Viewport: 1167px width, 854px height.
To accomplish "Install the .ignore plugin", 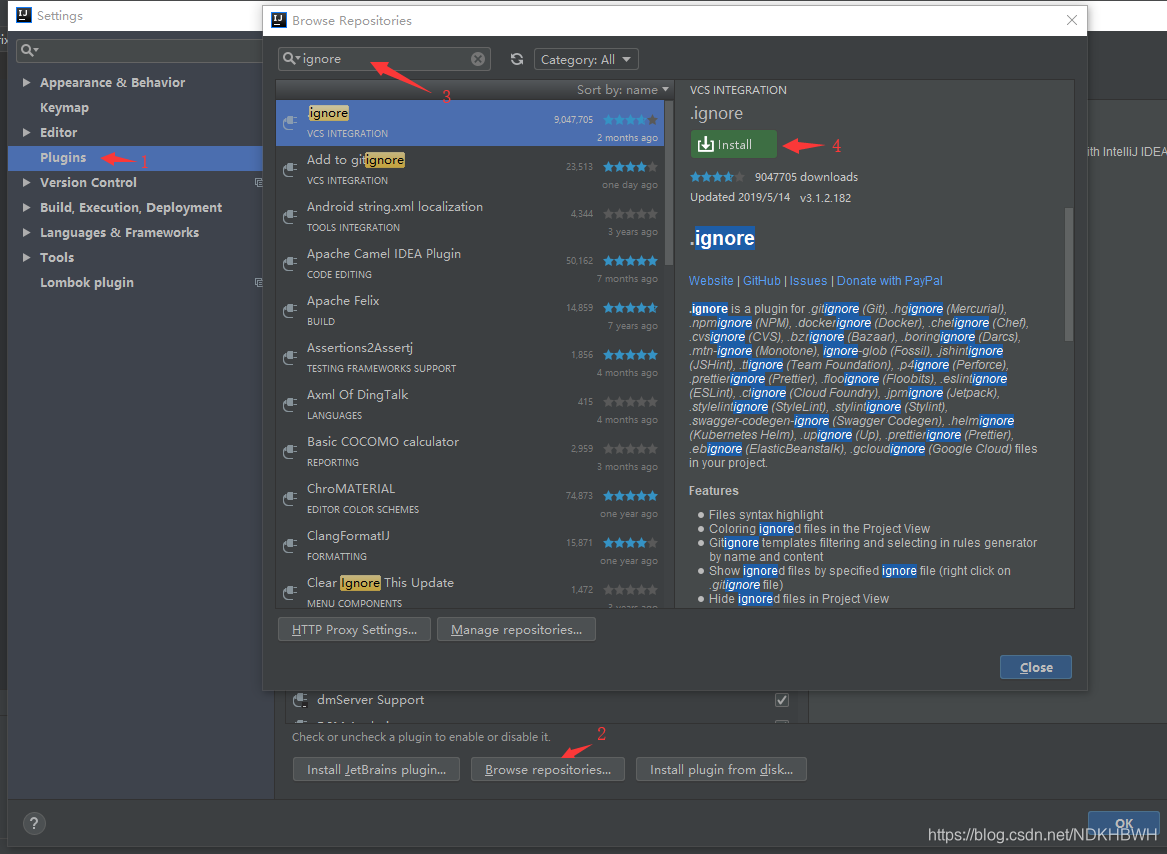I will coord(733,144).
